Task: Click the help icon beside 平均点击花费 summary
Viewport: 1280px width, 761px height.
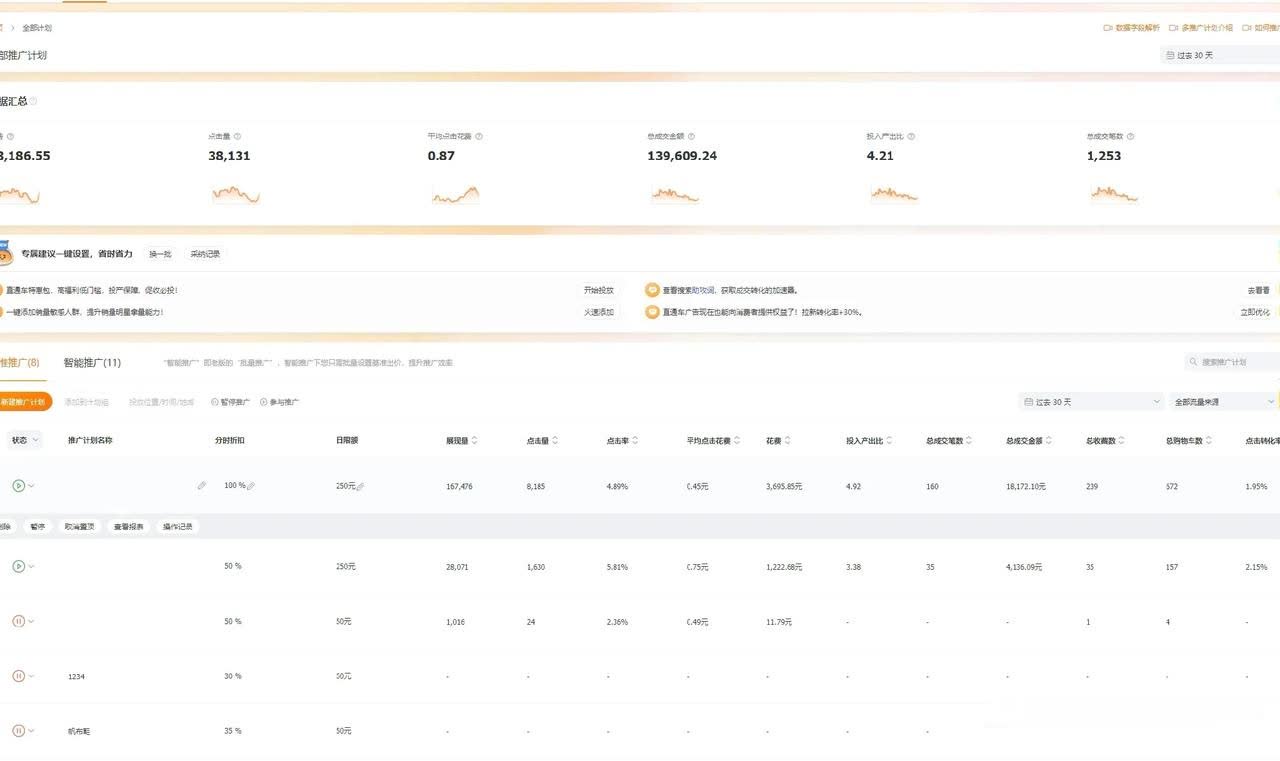Action: (479, 136)
